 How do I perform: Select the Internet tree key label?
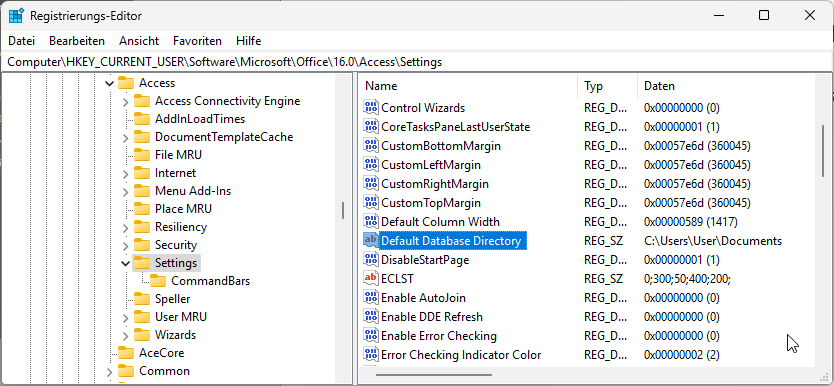(x=176, y=173)
